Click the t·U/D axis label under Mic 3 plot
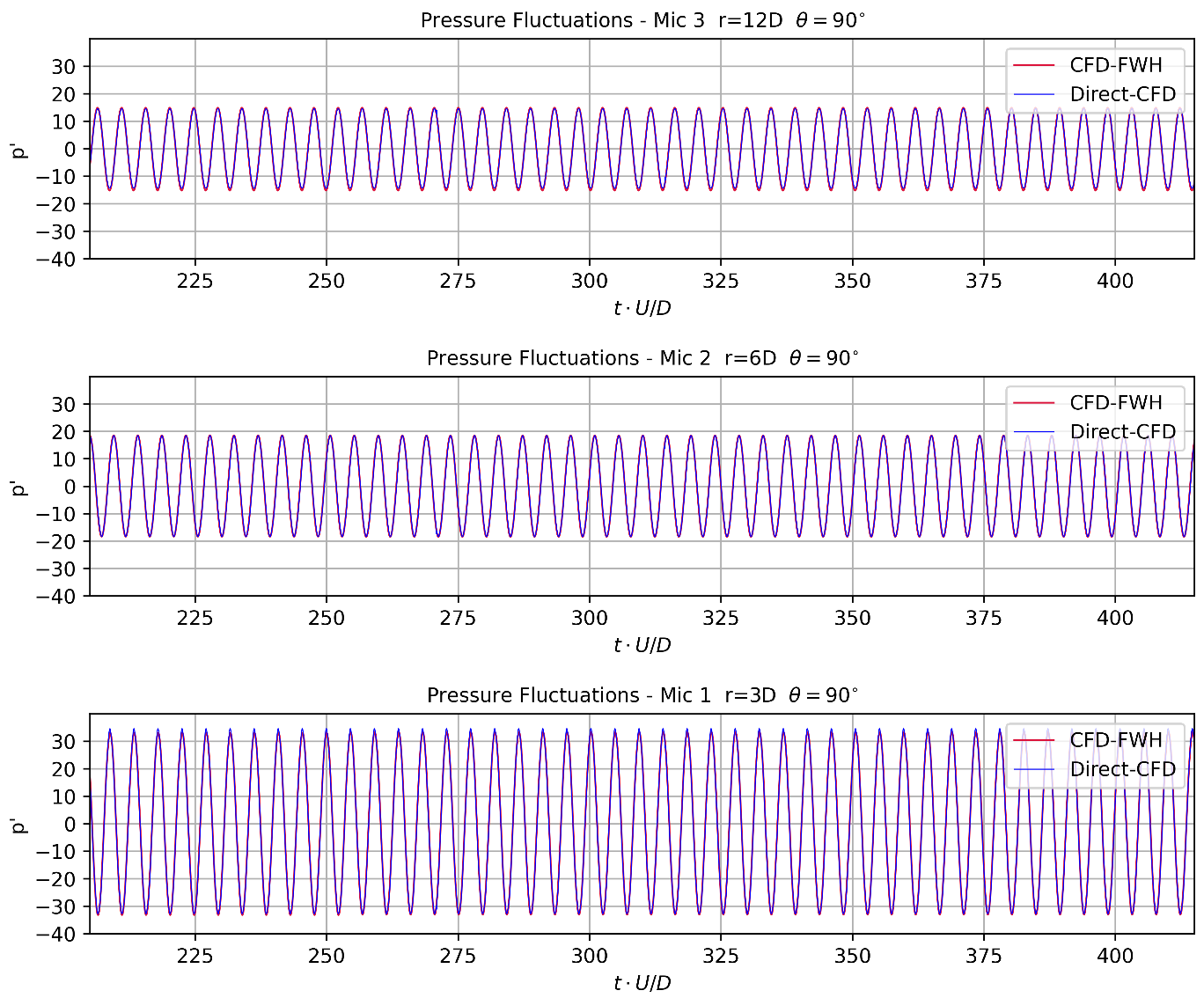 pos(642,308)
